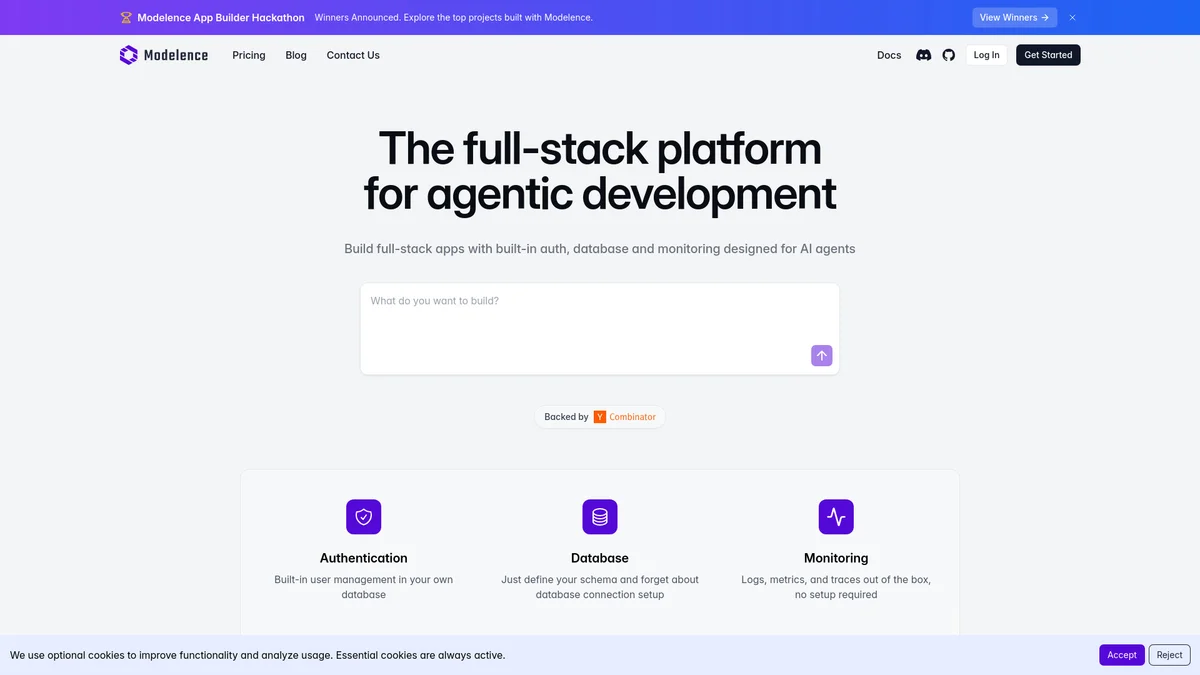Click the Database cylinder icon
Viewport: 1200px width, 675px height.
tap(600, 517)
